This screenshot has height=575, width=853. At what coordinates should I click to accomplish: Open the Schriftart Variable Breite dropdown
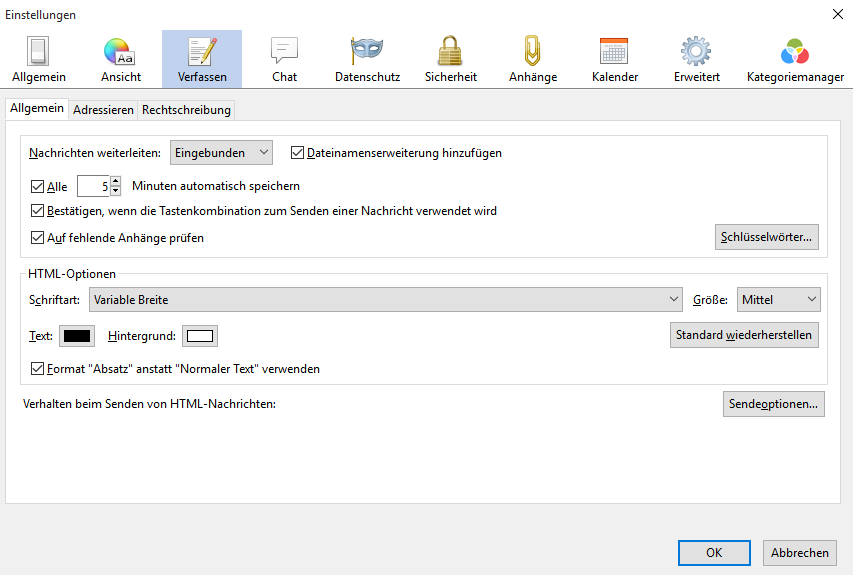(x=386, y=300)
